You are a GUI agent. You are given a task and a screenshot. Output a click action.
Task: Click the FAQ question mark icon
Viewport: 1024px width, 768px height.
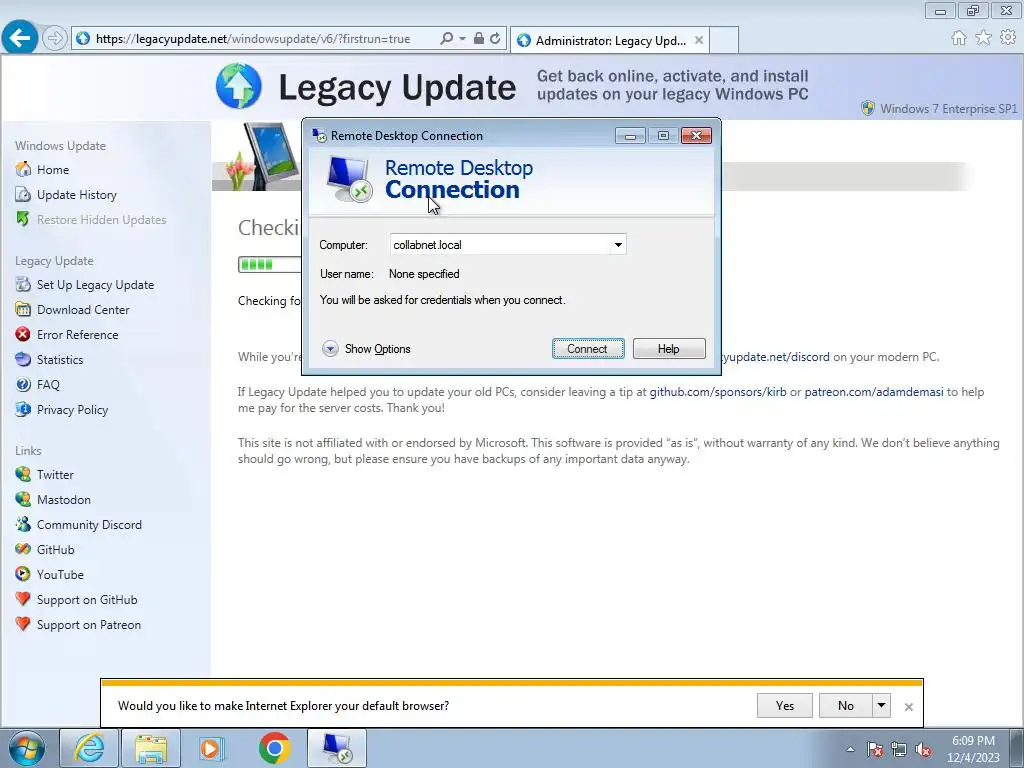tap(23, 385)
